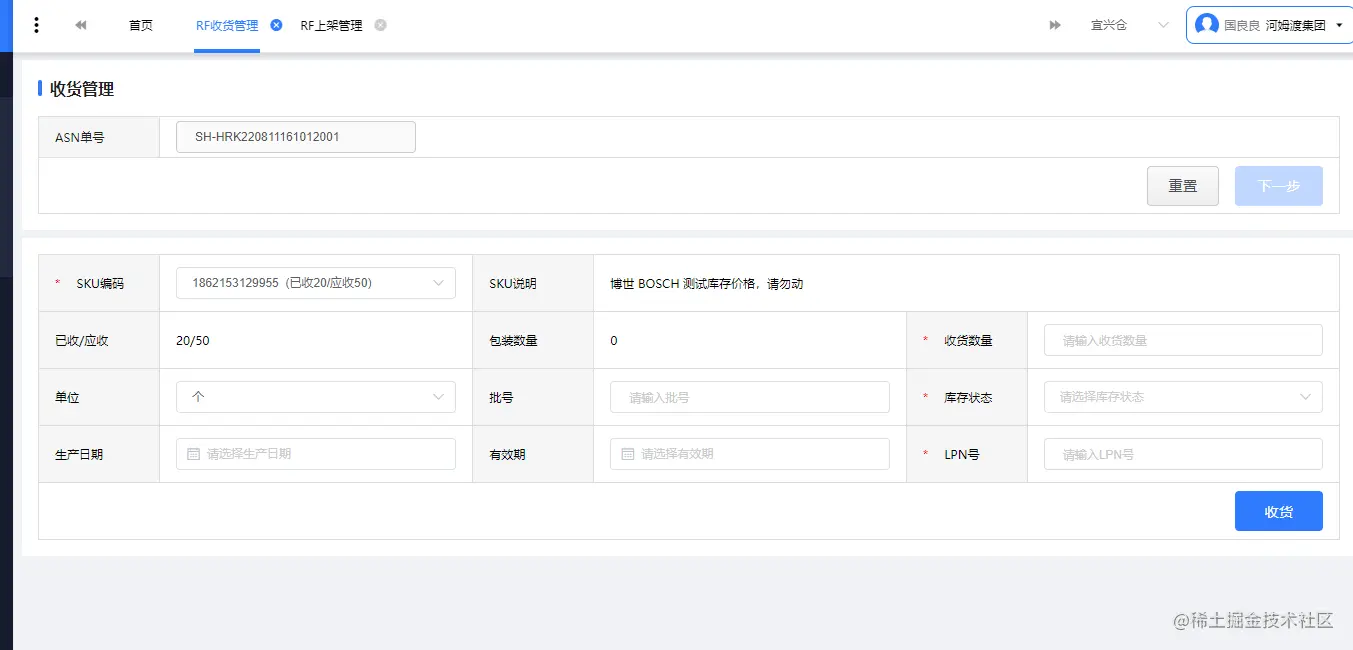Image resolution: width=1353 pixels, height=650 pixels.
Task: Open the 单位 unit dropdown
Action: 316,397
